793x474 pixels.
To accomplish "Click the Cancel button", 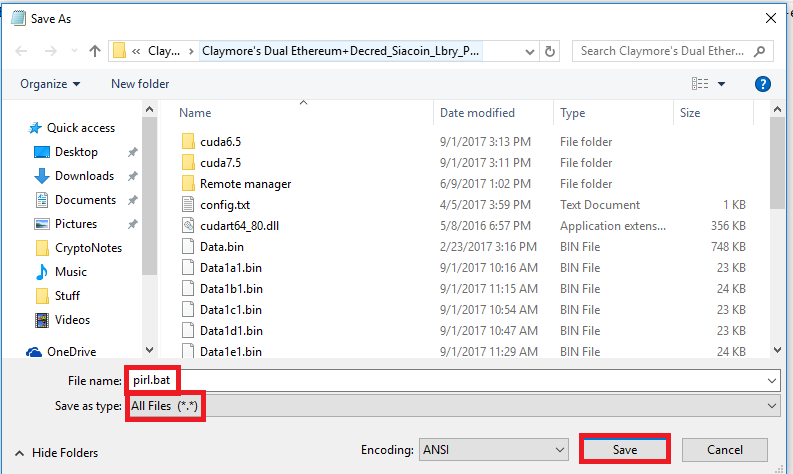I will [x=725, y=450].
